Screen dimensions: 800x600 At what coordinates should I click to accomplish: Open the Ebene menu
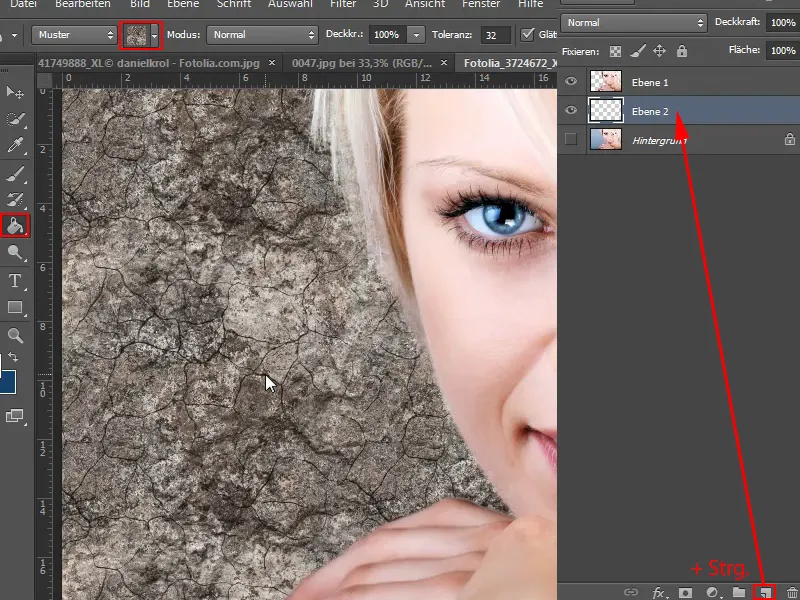point(183,4)
